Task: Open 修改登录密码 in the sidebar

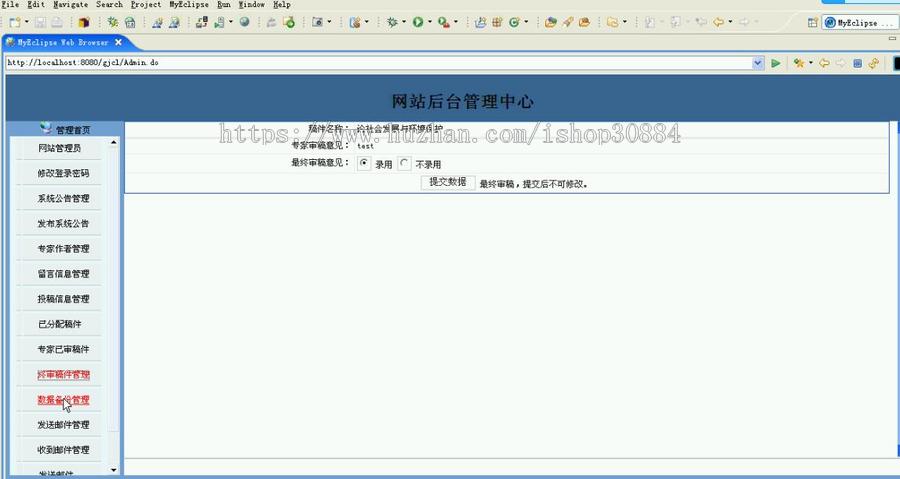Action: (x=63, y=173)
